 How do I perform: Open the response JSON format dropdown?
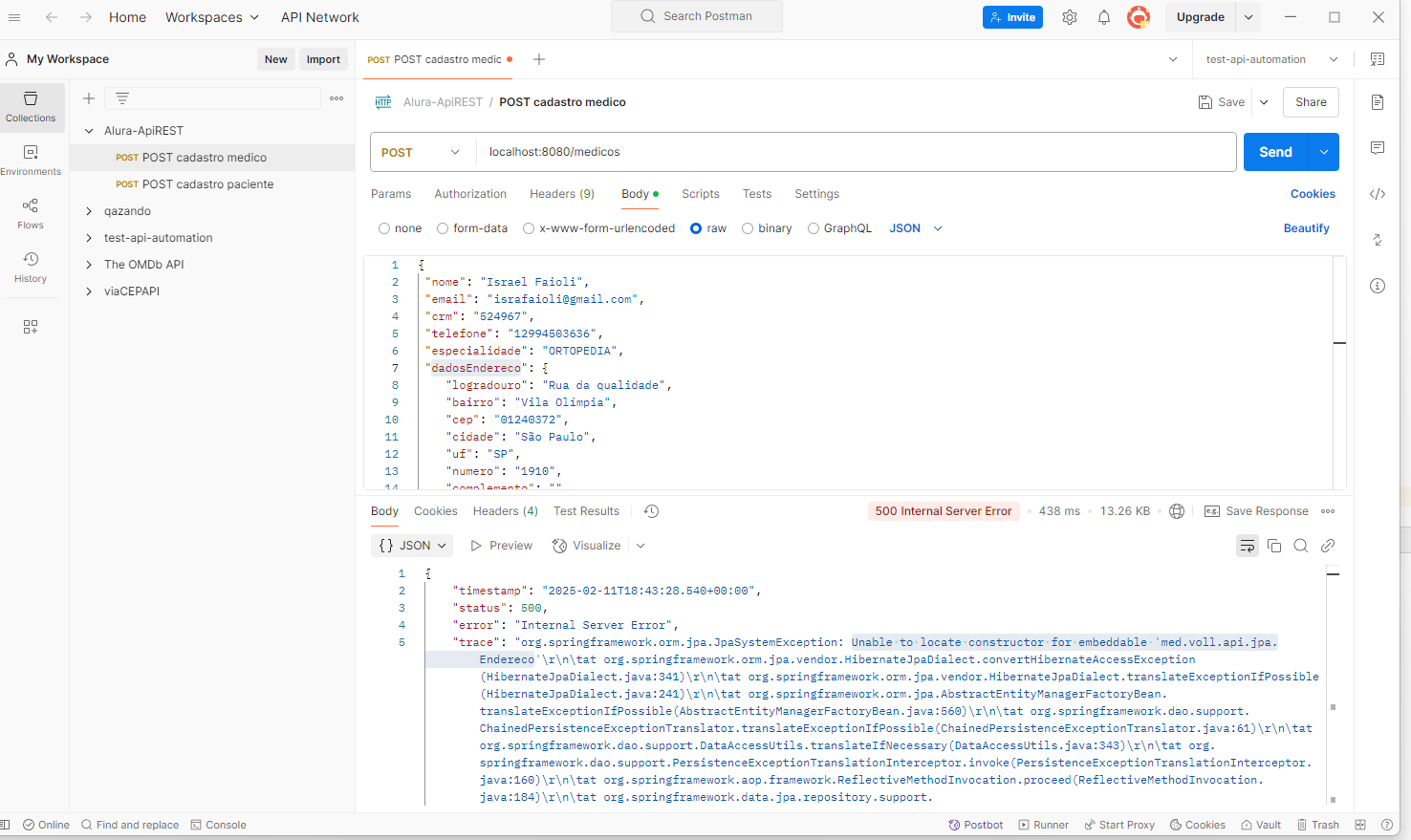point(412,546)
